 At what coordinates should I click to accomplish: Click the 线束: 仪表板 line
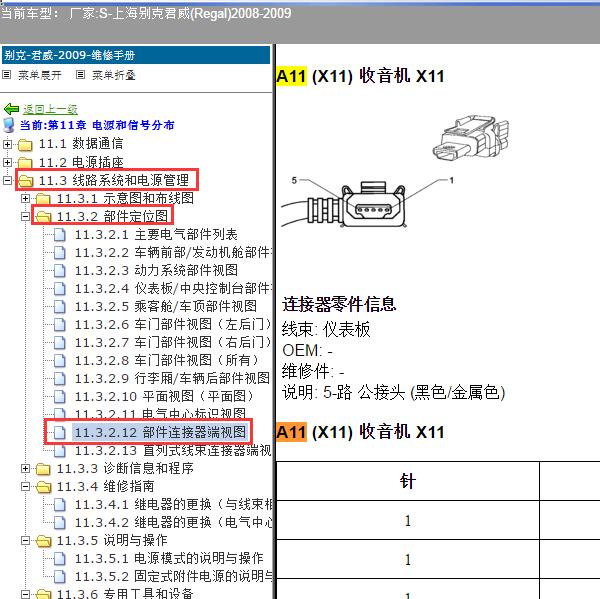[326, 329]
